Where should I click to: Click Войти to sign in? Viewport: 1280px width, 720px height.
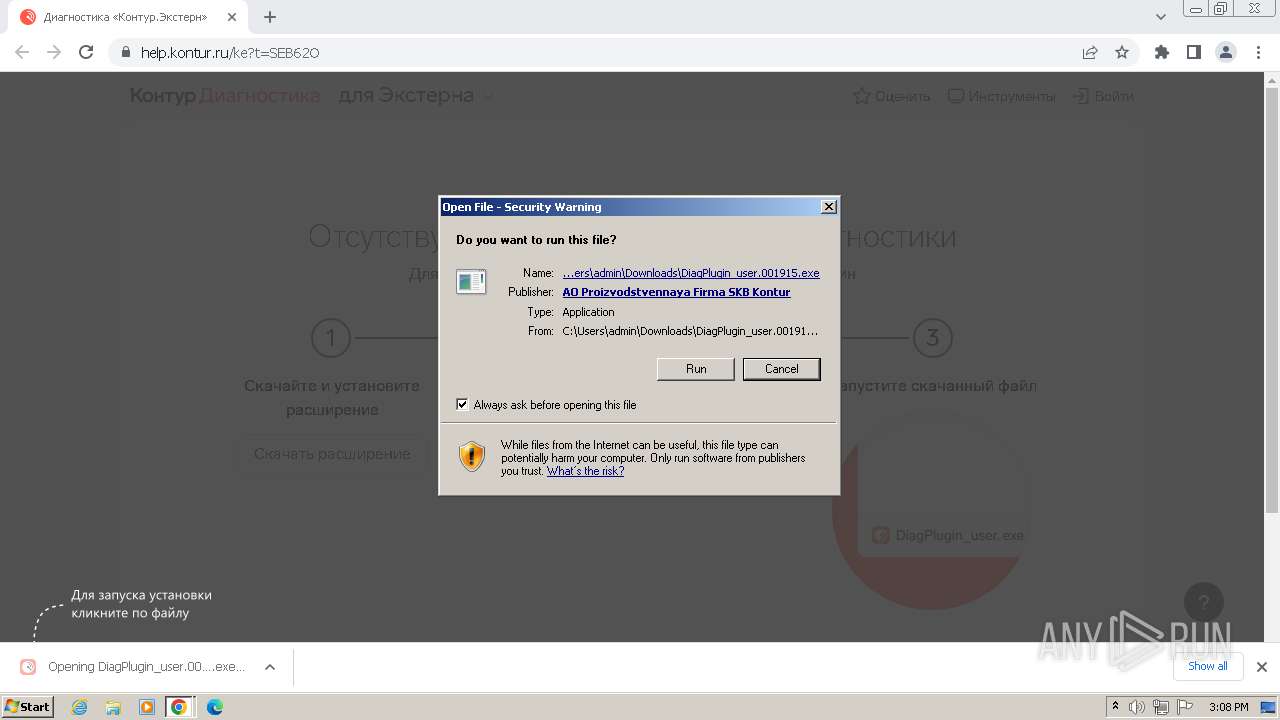click(1103, 96)
